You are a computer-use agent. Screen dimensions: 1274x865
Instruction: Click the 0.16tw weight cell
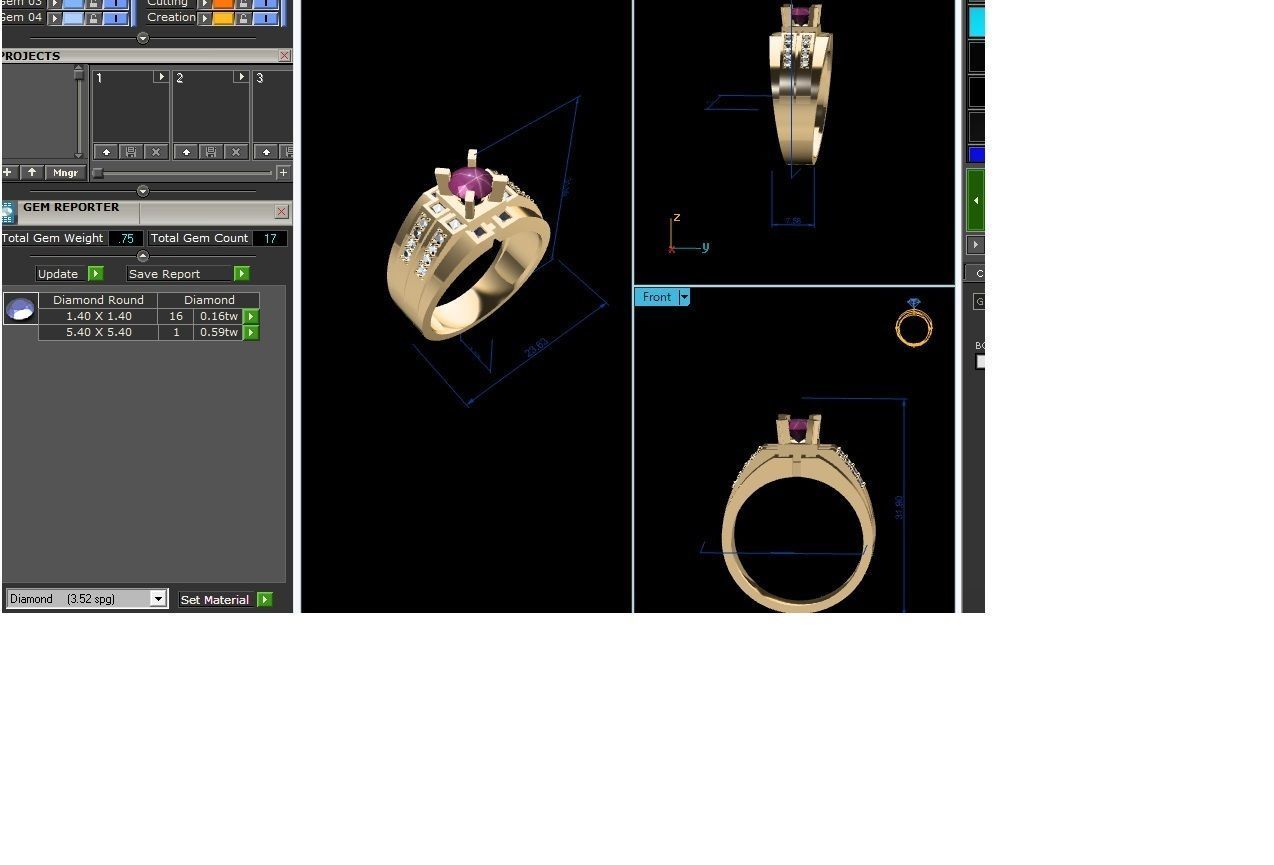point(218,316)
